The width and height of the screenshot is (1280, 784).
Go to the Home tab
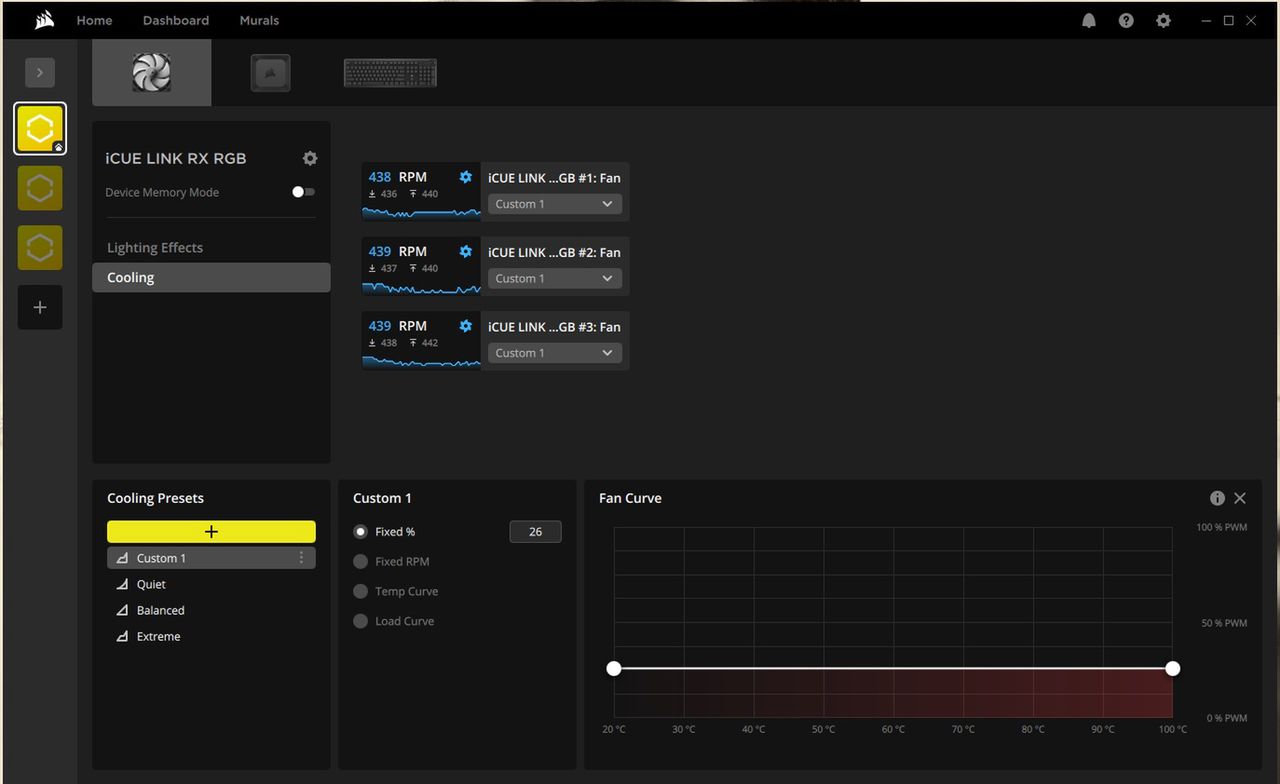pyautogui.click(x=94, y=20)
